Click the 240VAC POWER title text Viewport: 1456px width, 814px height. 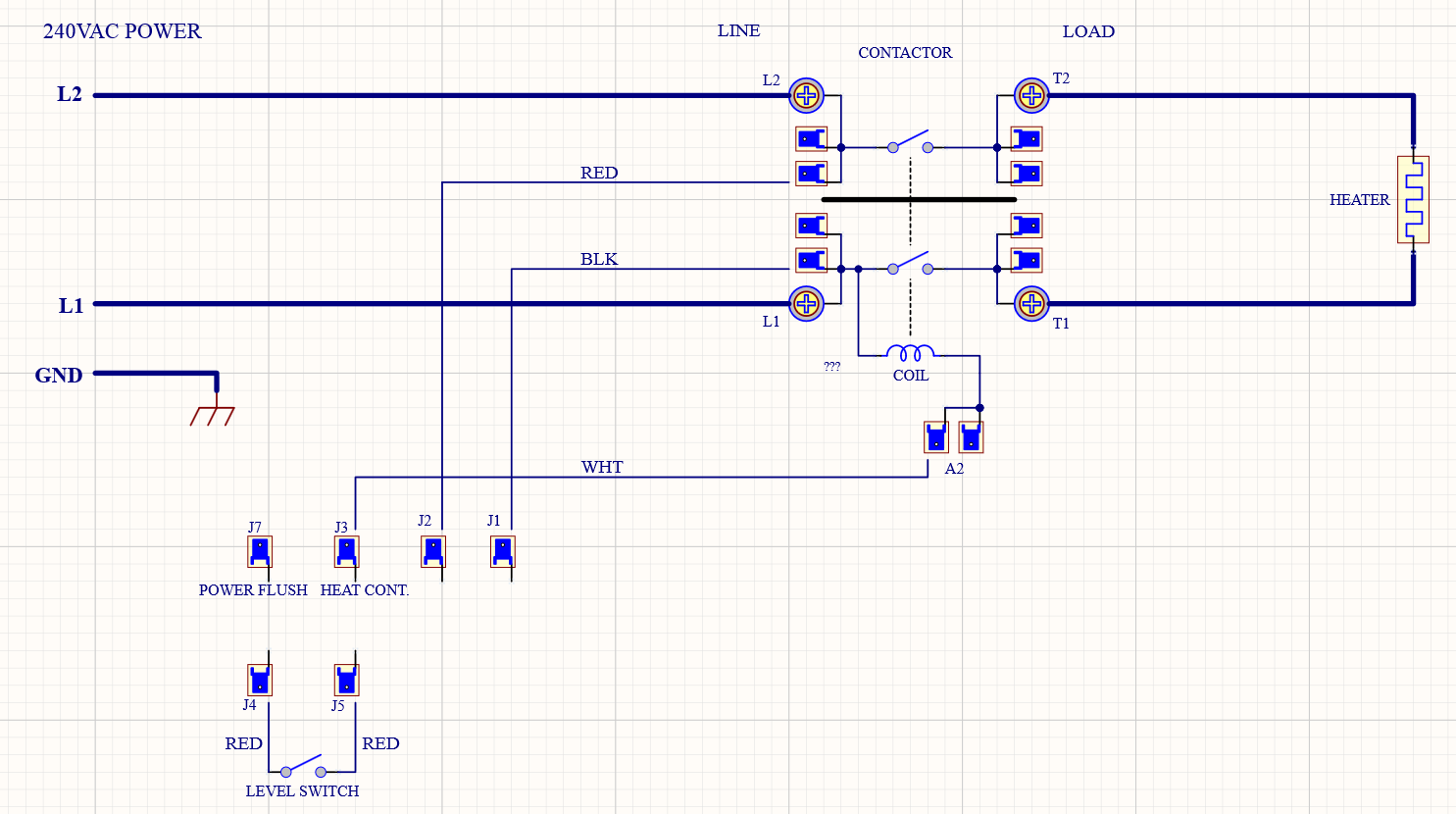pyautogui.click(x=123, y=31)
